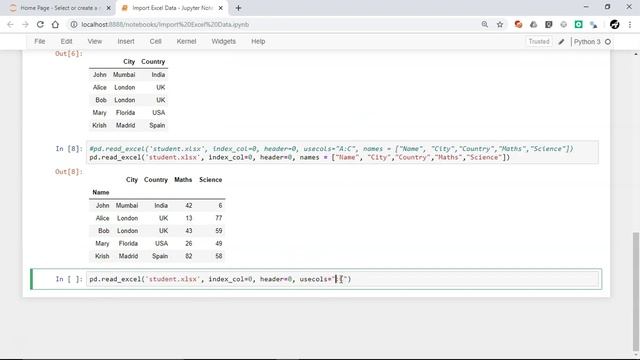Click the Mumbai cell in Out[6] table
This screenshot has width=640, height=360.
(124, 75)
